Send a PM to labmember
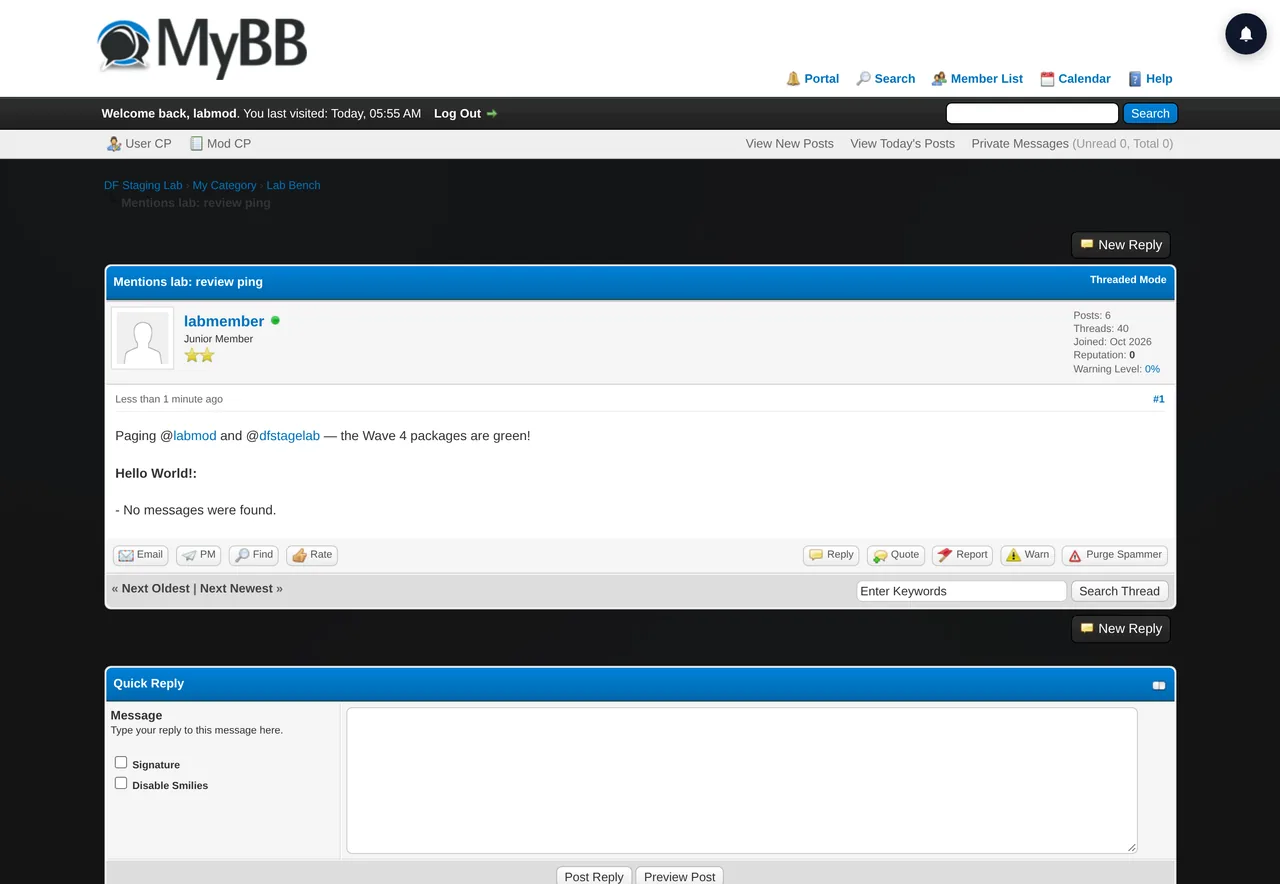The image size is (1280, 884). coord(198,555)
